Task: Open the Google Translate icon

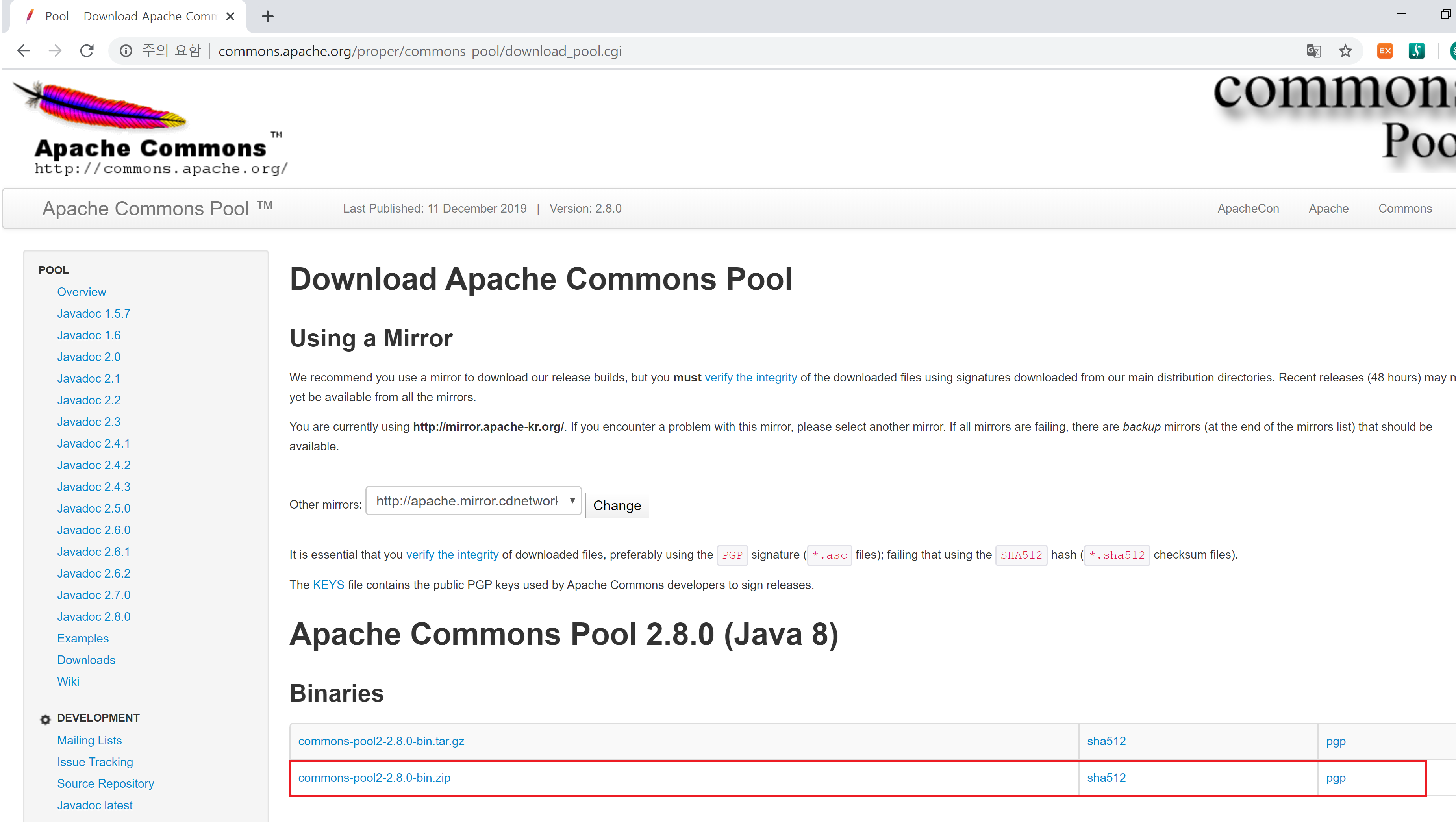Action: tap(1313, 51)
